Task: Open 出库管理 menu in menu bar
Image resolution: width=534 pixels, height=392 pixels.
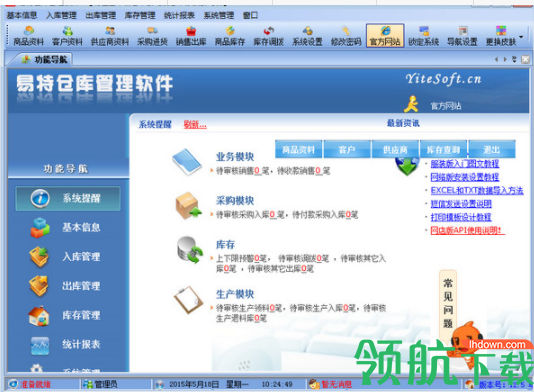Action: (x=101, y=15)
